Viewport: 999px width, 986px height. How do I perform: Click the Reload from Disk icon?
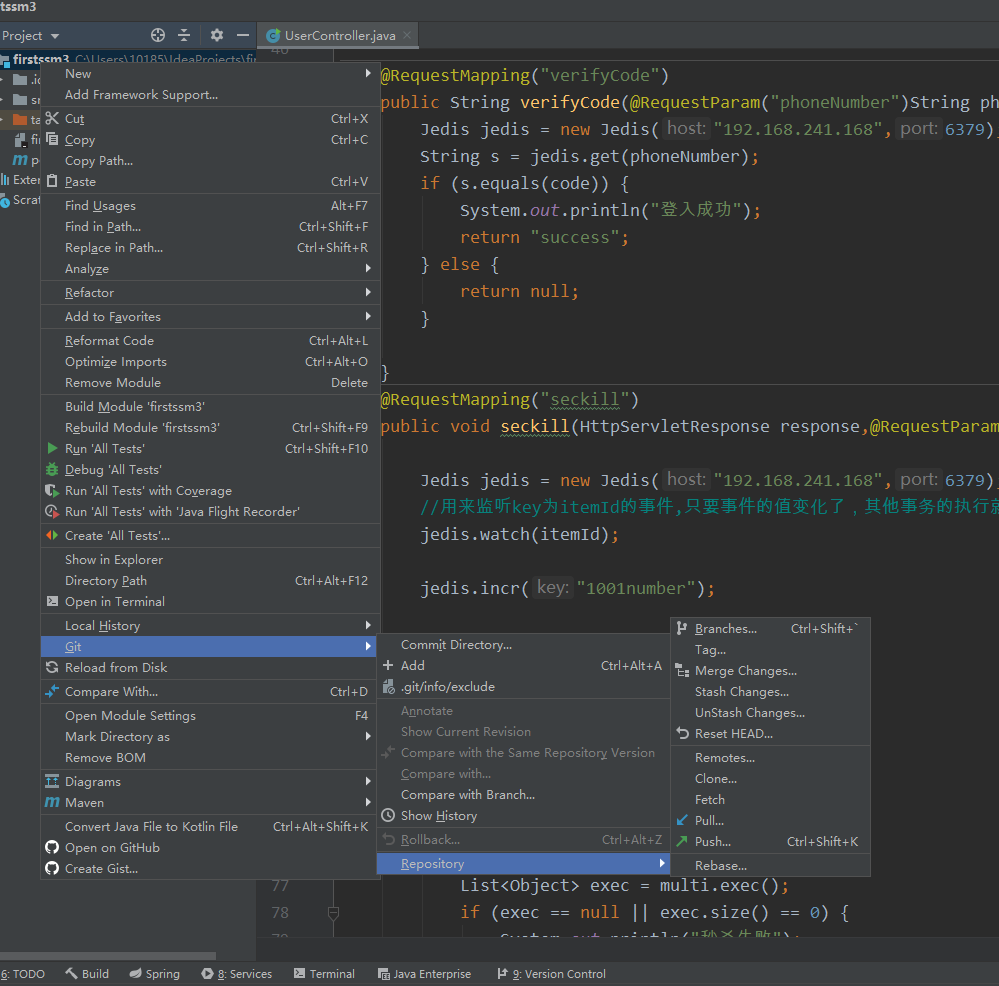pos(53,668)
